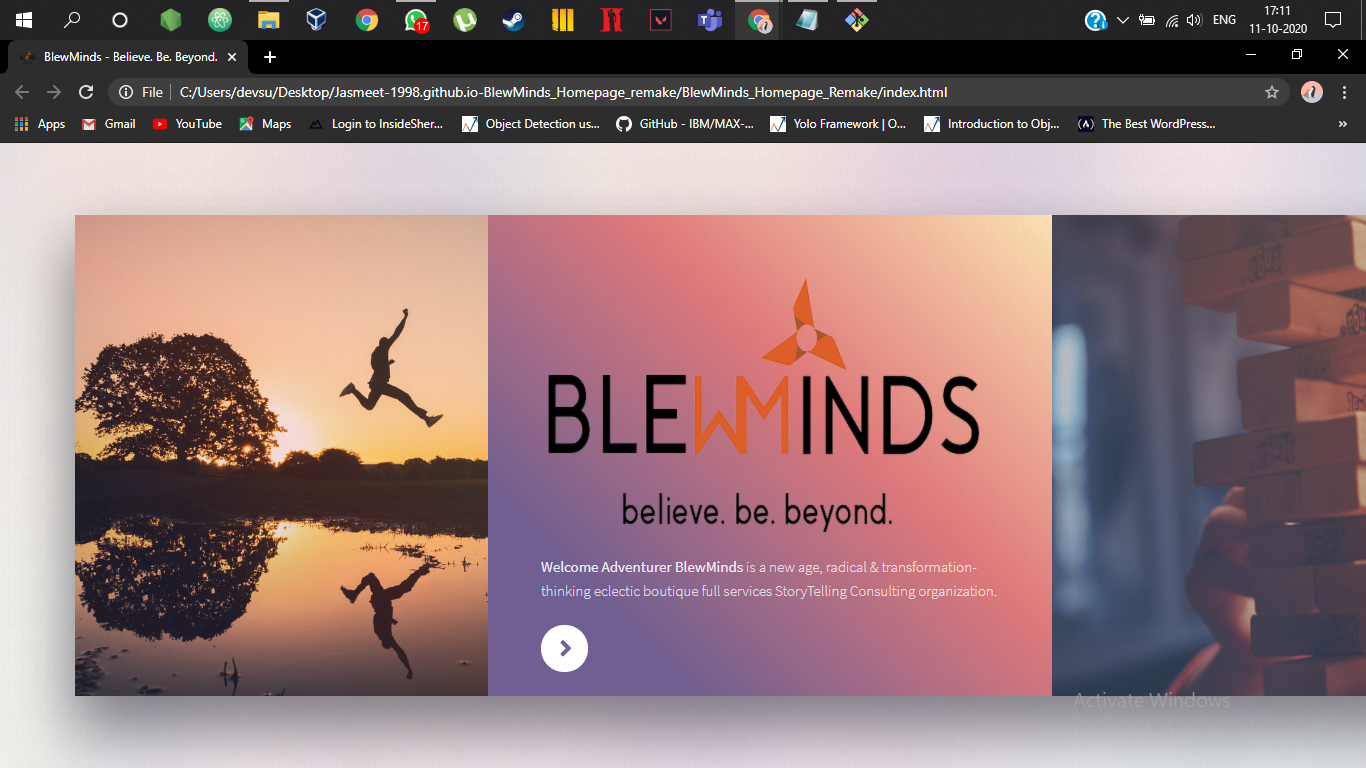This screenshot has width=1366, height=768.
Task: Reload the page with the refresh icon
Action: pos(86,92)
